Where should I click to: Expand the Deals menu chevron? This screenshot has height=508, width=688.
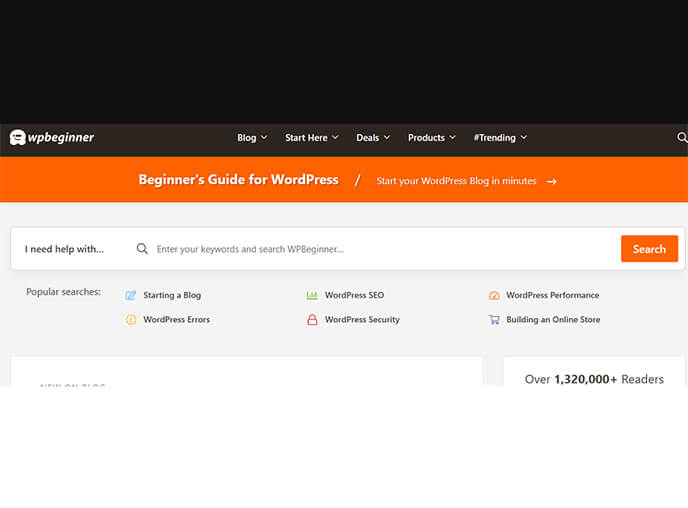click(x=387, y=138)
